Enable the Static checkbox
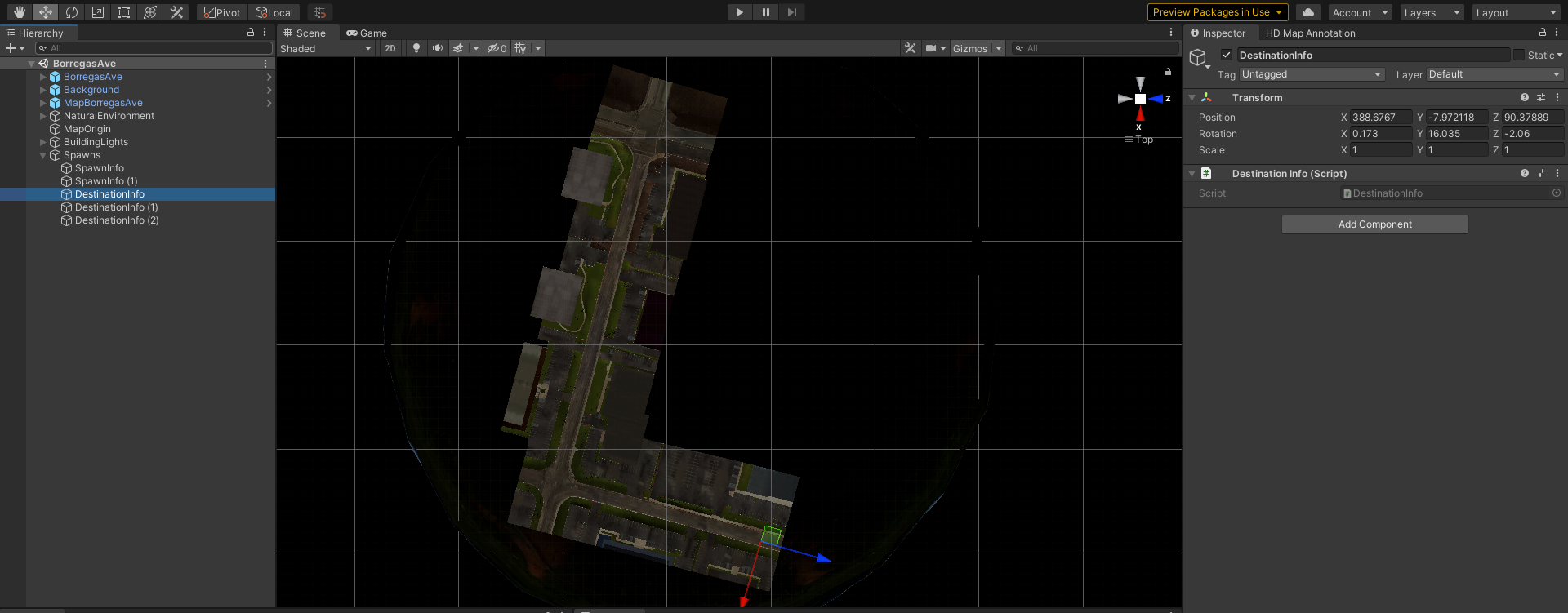This screenshot has width=1568, height=613. (1519, 55)
